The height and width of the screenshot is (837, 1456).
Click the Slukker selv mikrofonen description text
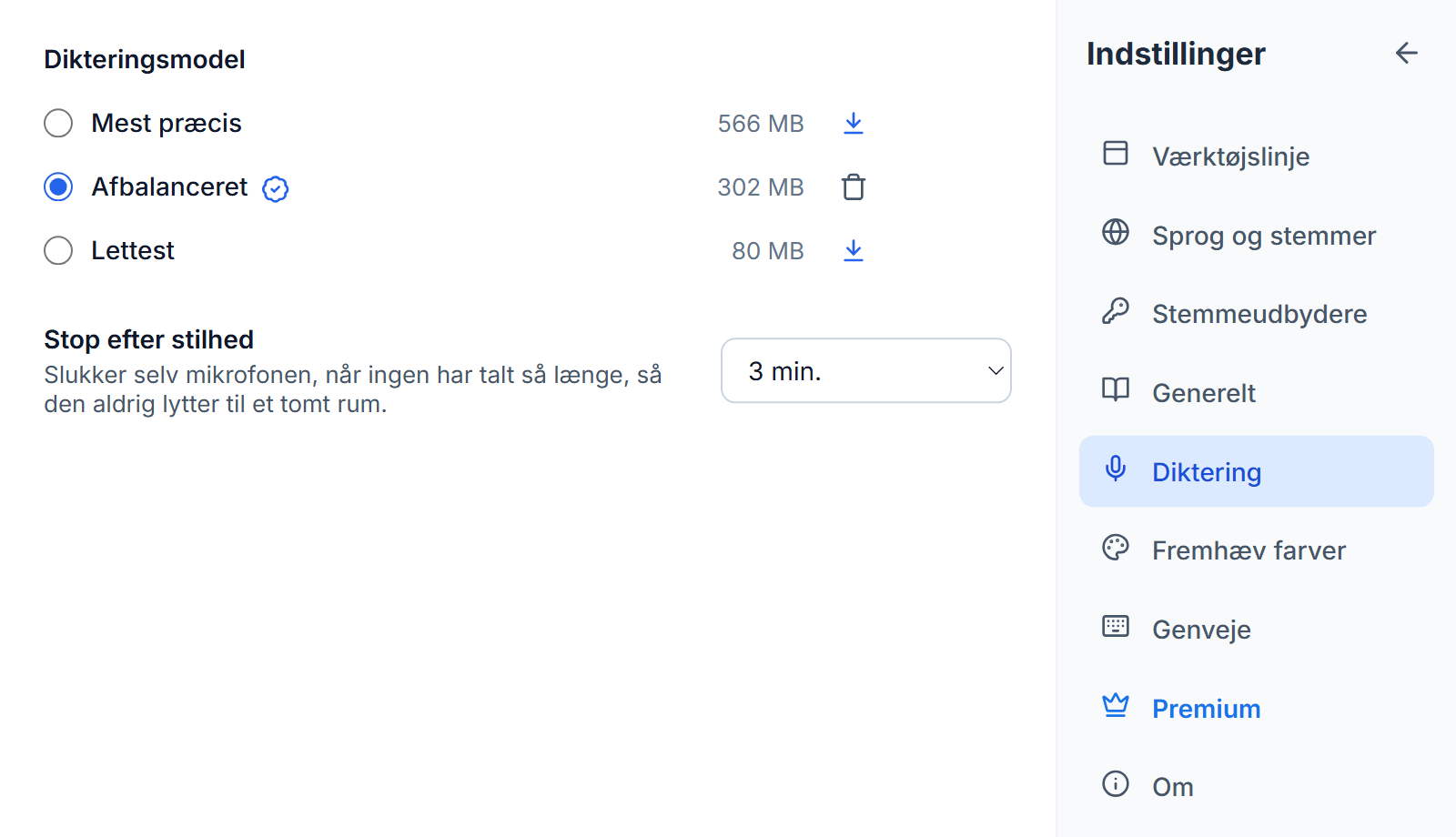pyautogui.click(x=353, y=389)
